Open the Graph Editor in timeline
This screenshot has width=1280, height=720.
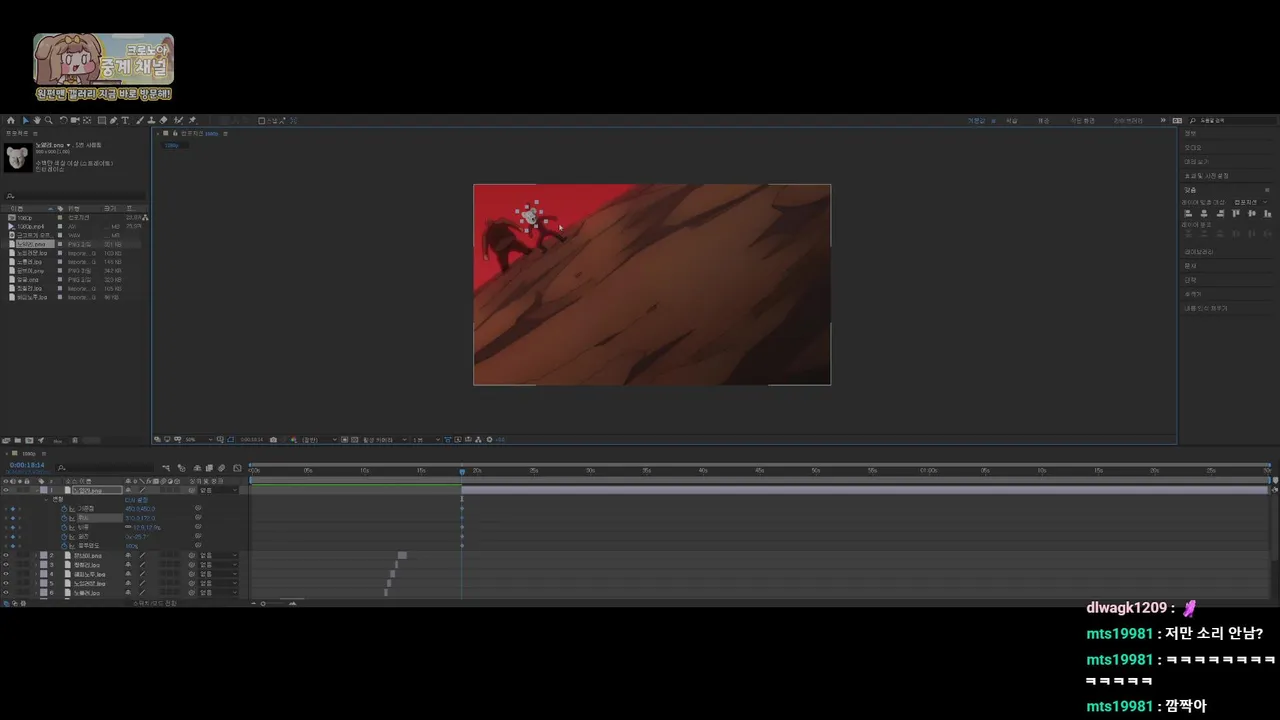[x=237, y=468]
